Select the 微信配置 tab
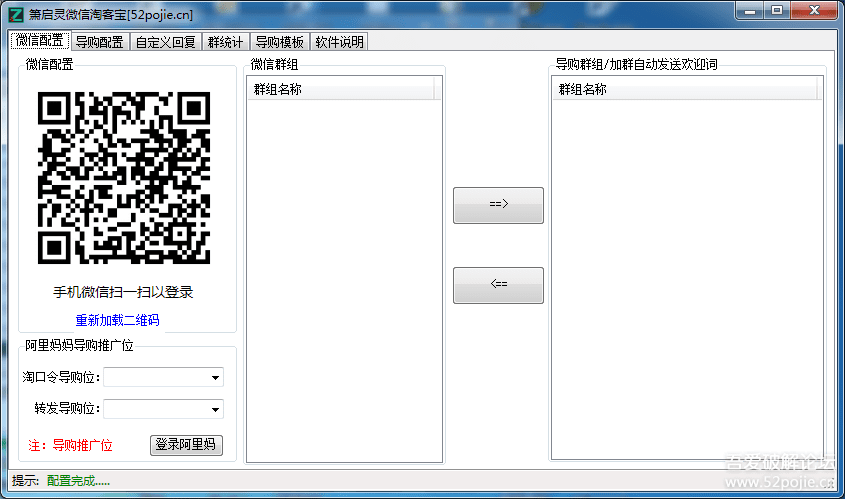 point(40,40)
